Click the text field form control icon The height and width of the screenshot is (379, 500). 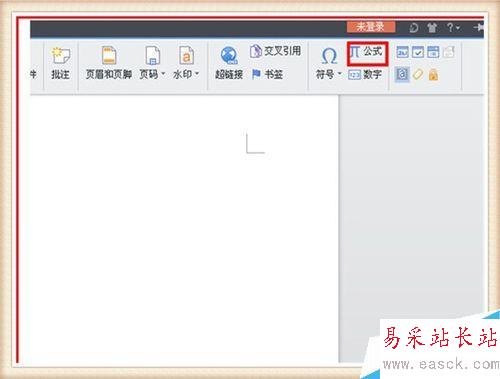click(x=402, y=52)
